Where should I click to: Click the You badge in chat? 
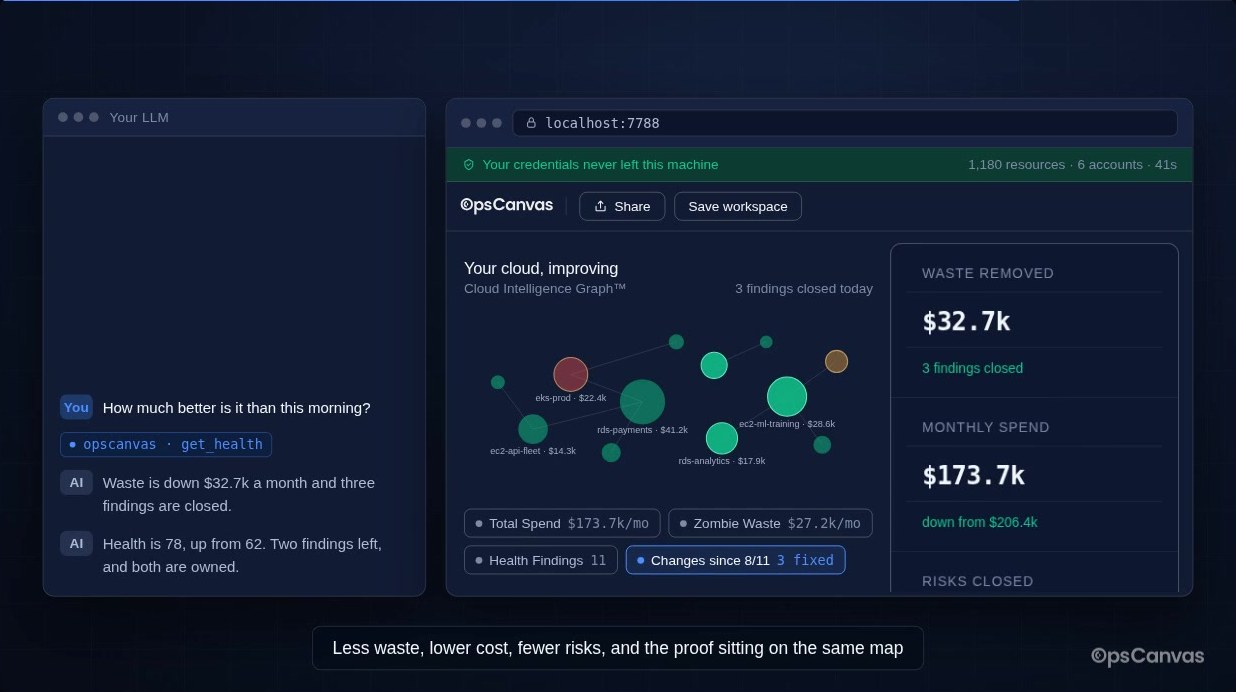pyautogui.click(x=76, y=407)
